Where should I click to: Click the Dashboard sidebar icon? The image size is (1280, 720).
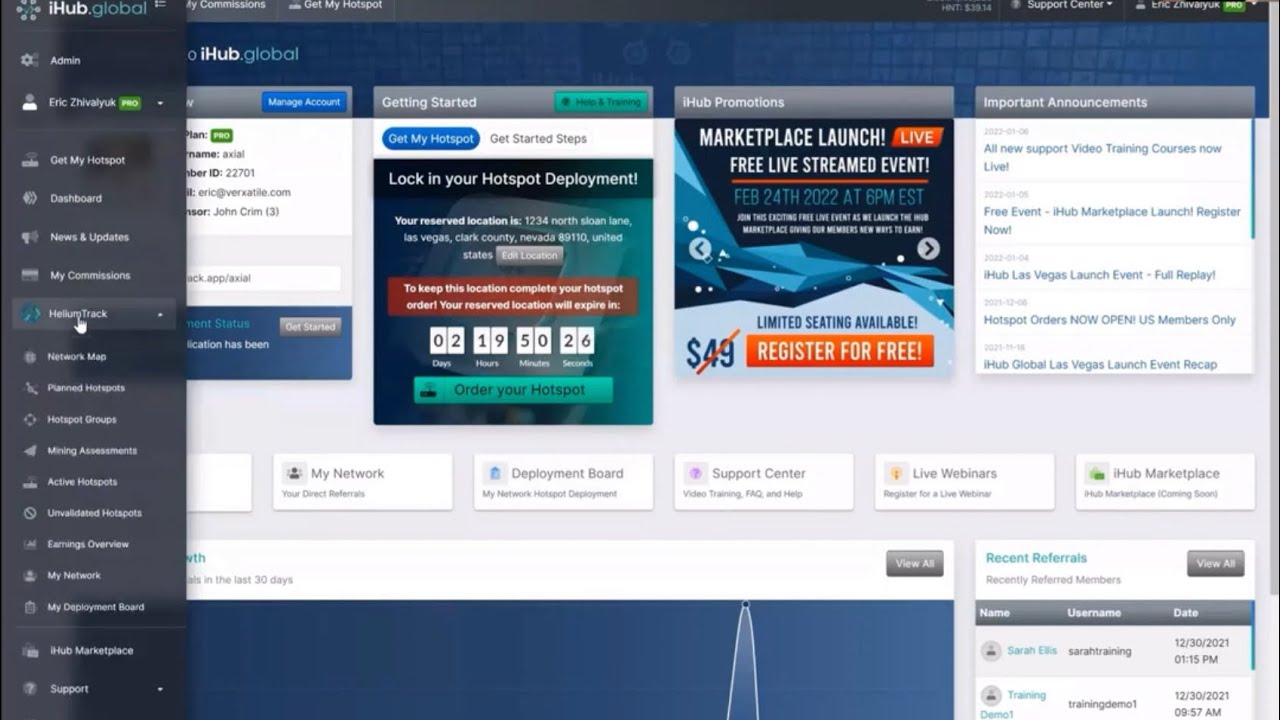pos(30,198)
